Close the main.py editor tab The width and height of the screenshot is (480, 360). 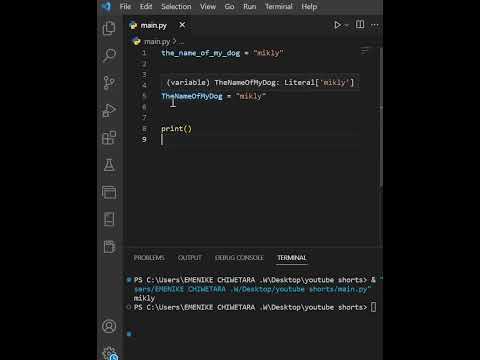[182, 25]
